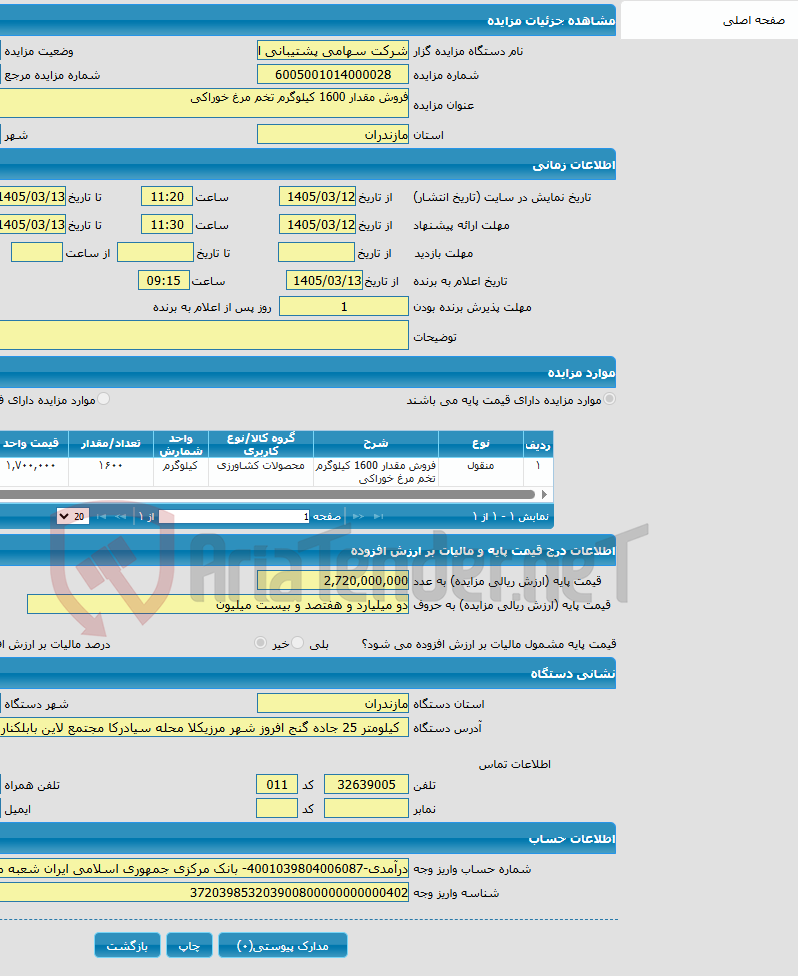Screen dimensions: 798x976
Task: Click the تعداد/مقدار column header
Action: click(x=111, y=444)
